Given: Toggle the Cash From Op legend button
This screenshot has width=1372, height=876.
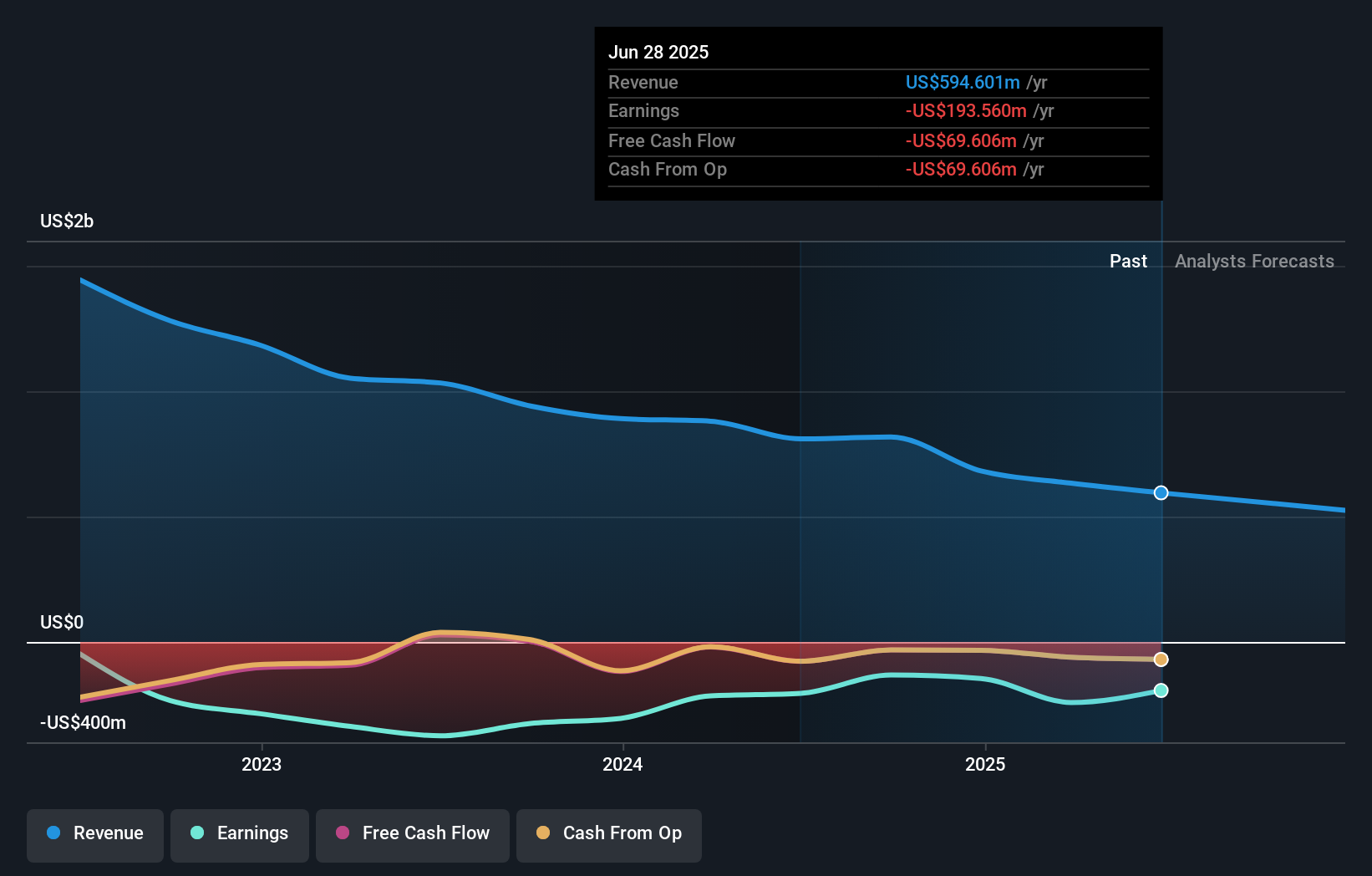Looking at the screenshot, I should [609, 835].
